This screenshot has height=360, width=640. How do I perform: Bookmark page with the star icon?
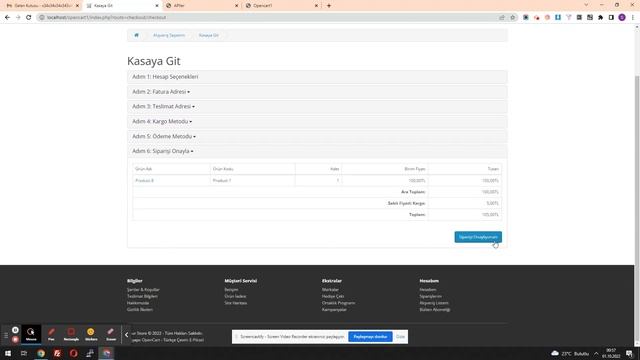(513, 17)
